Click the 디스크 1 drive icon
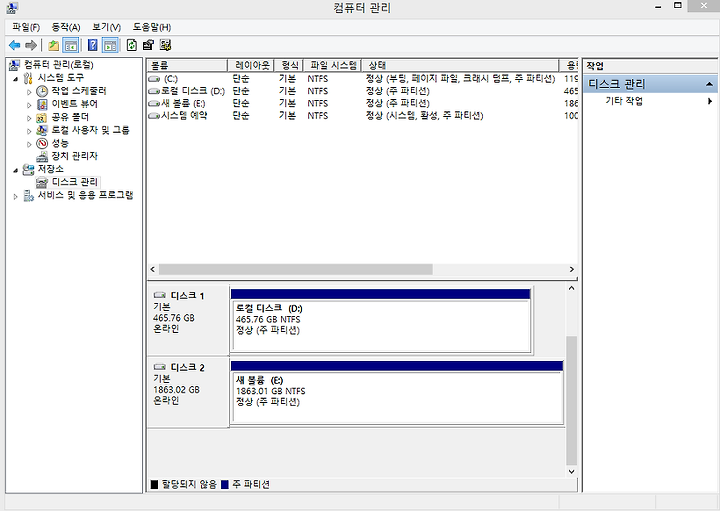The width and height of the screenshot is (720, 511). [x=159, y=295]
